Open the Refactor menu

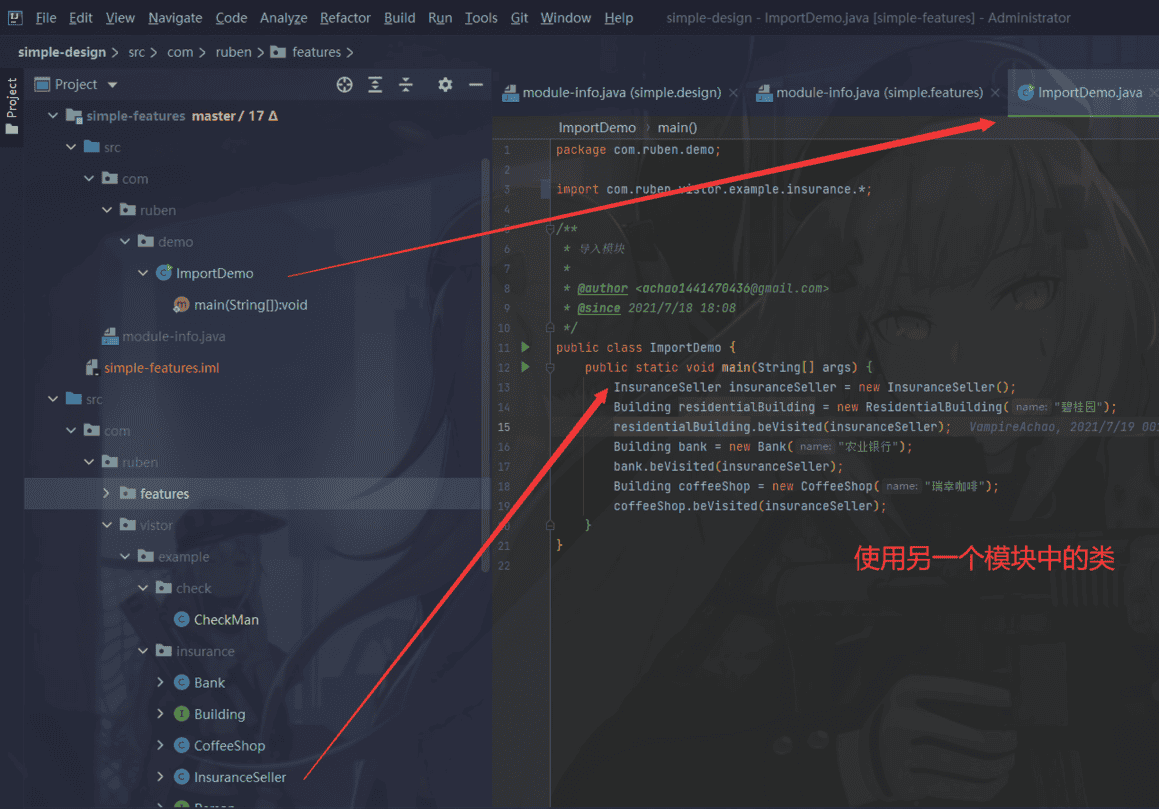[345, 18]
